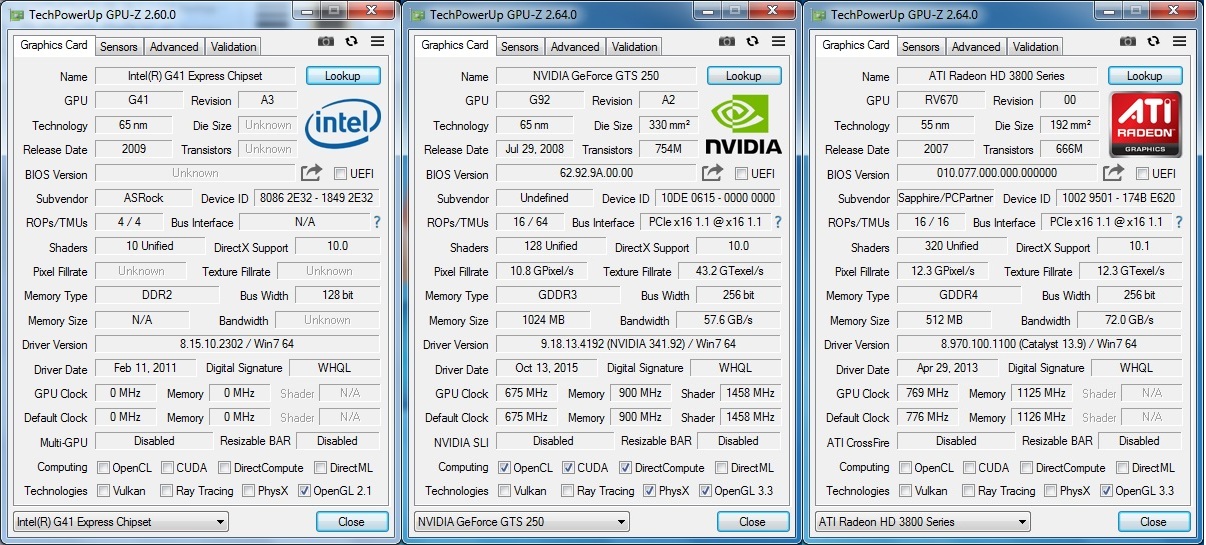This screenshot has width=1206, height=545.
Task: Open hamburger menu in GeForce GTS 250 window
Action: click(x=778, y=41)
